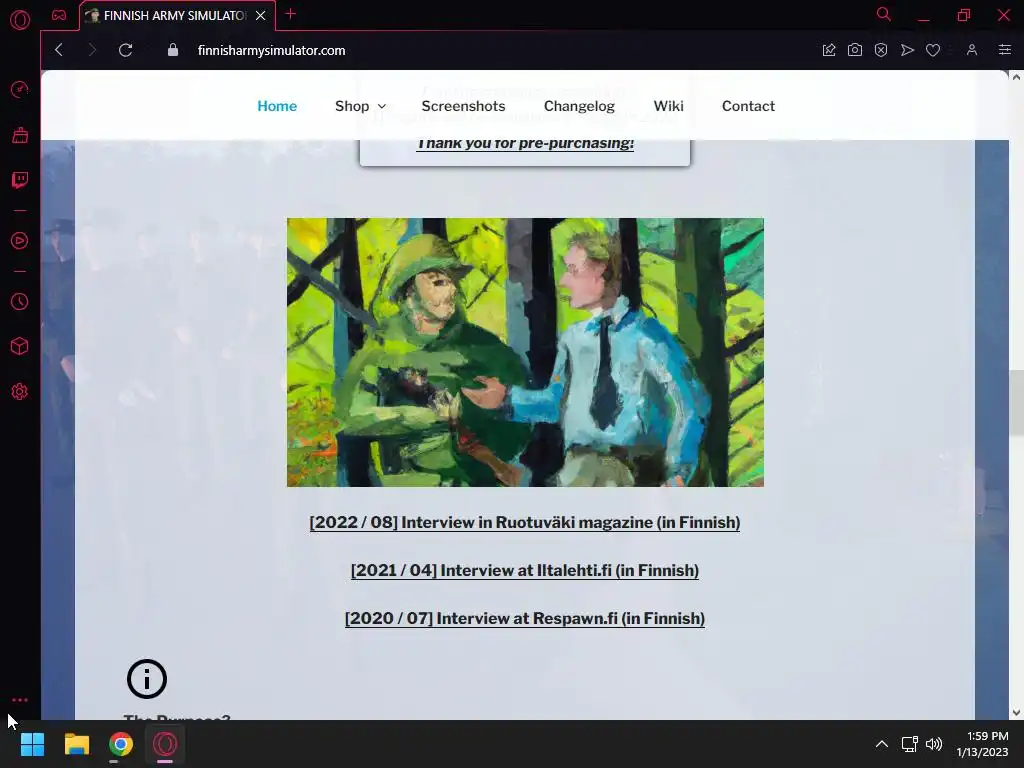Select the Finnish Army Simulator tab
This screenshot has width=1024, height=768.
[176, 16]
